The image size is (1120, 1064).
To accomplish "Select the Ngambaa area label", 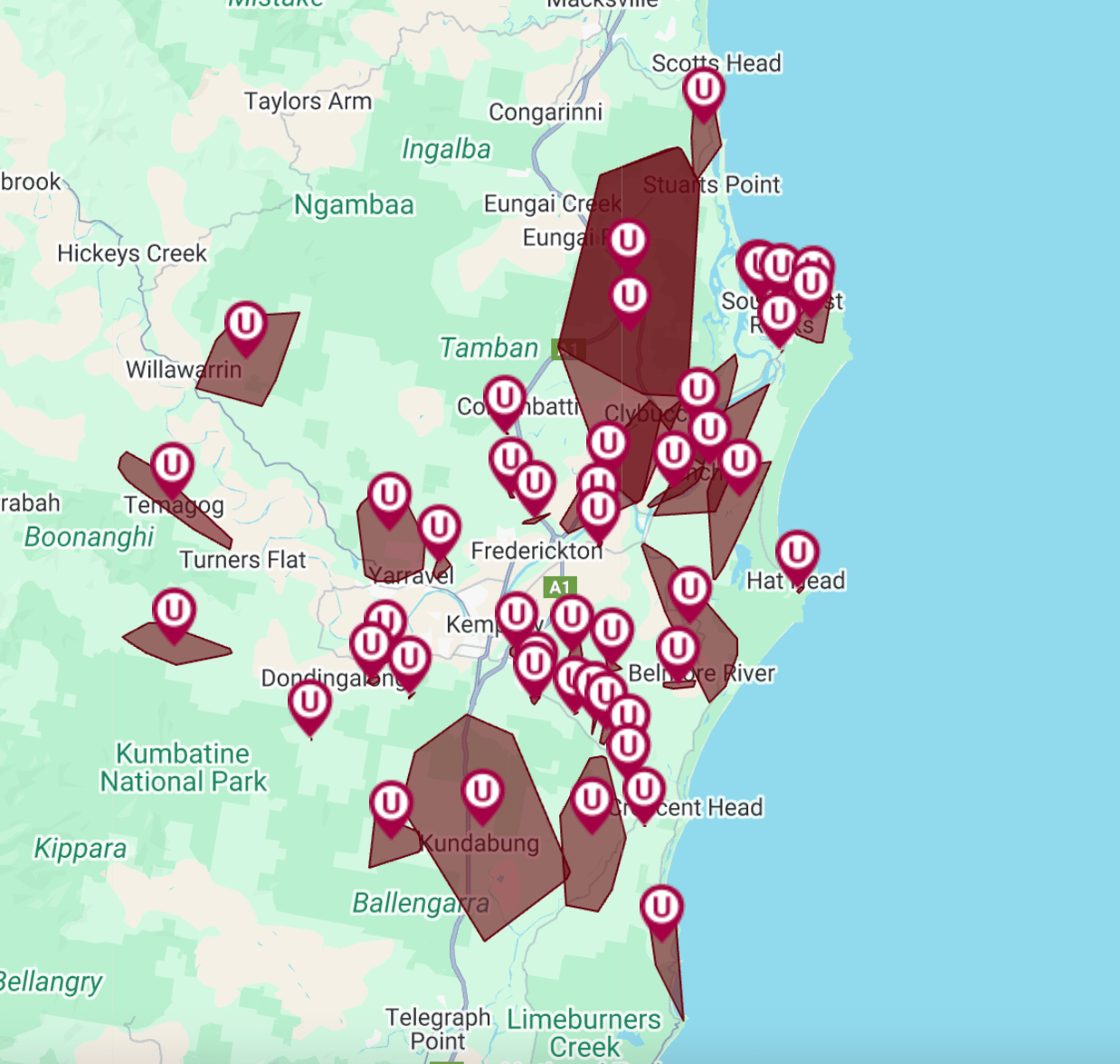I will click(x=354, y=205).
